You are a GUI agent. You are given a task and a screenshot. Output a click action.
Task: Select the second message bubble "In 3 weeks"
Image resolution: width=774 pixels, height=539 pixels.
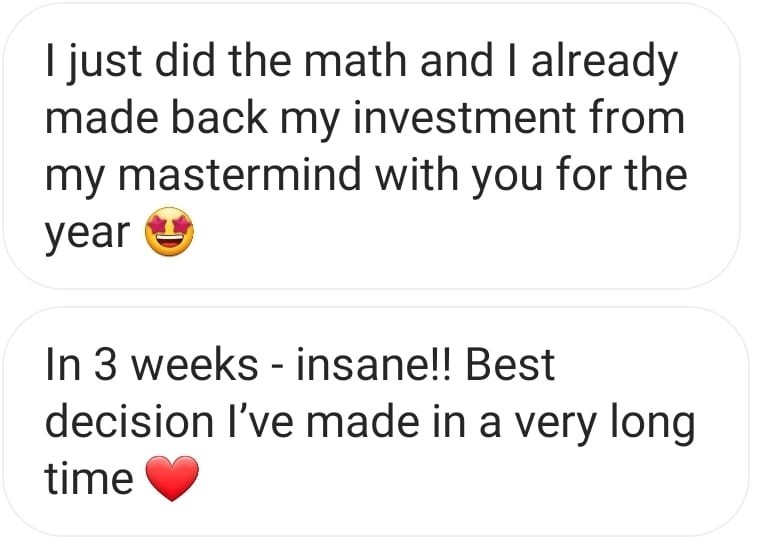point(376,422)
